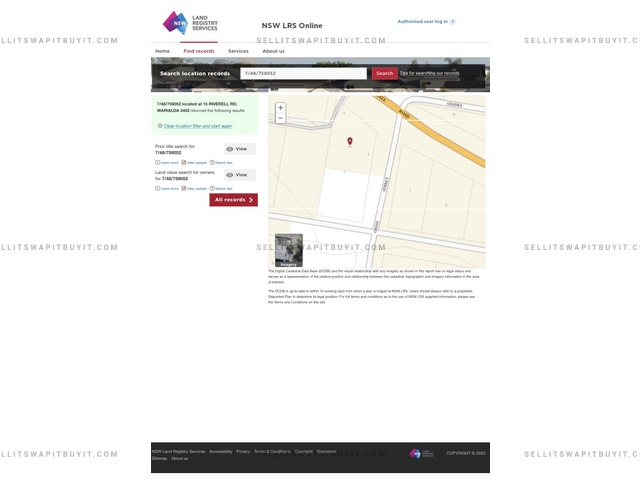The width and height of the screenshot is (640, 480).
Task: Open Terms & Conditions in the footer
Action: tap(272, 451)
